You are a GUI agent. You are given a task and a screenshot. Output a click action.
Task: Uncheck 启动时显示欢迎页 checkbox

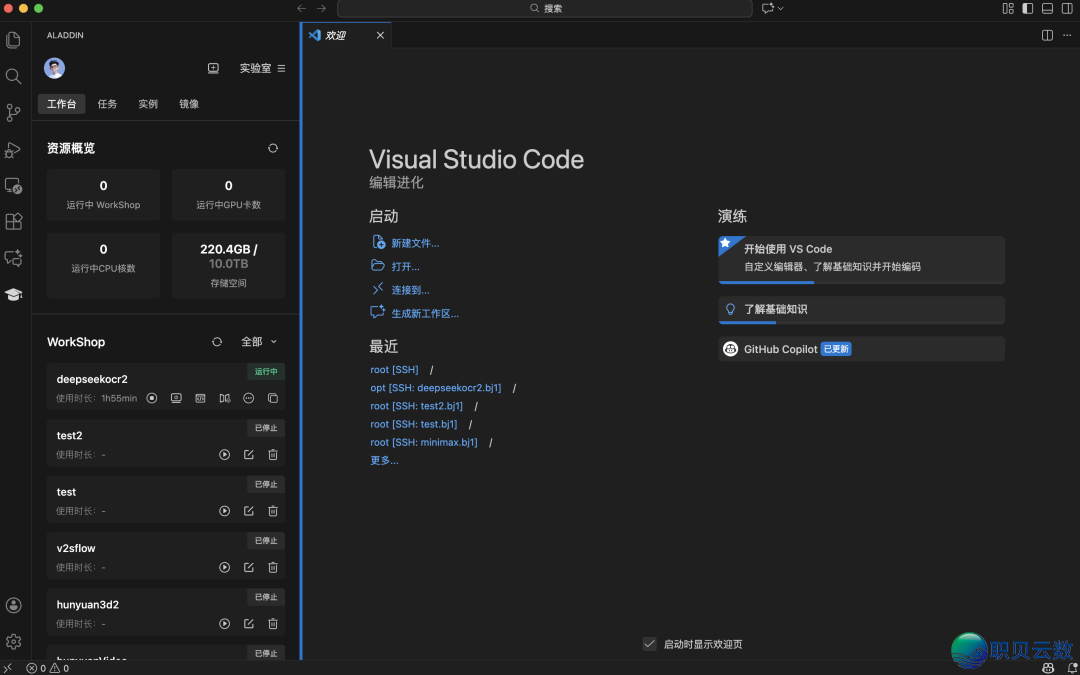coord(650,644)
